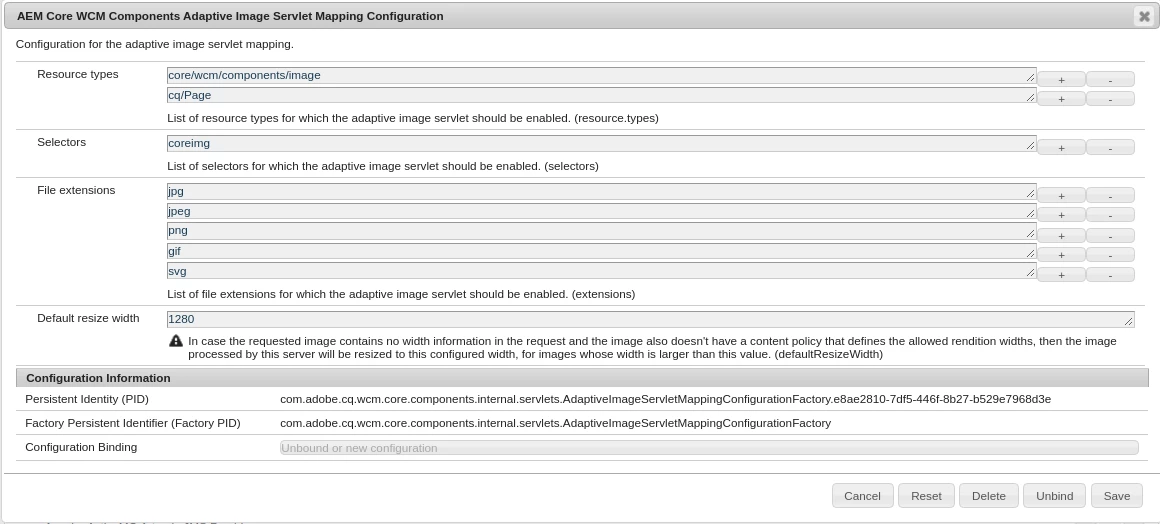
Task: Remove the png extension entry
Action: pyautogui.click(x=1110, y=235)
